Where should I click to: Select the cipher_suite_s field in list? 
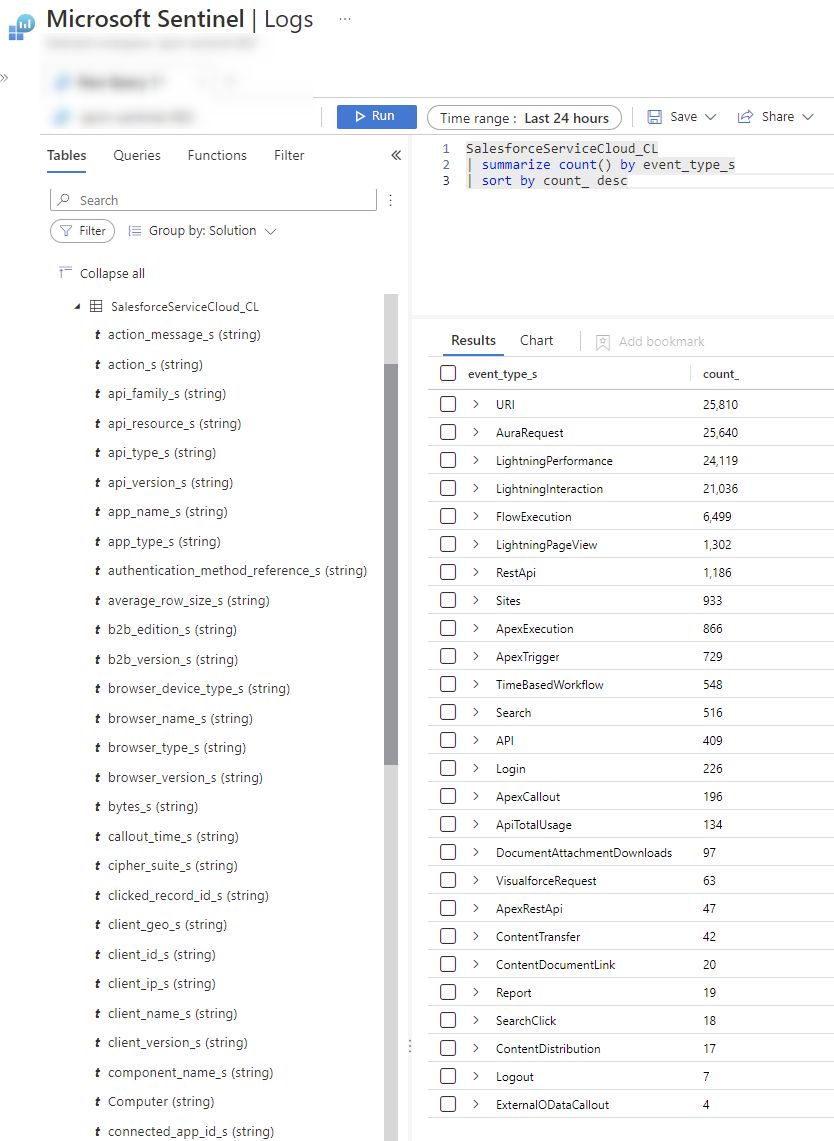pyautogui.click(x=172, y=865)
